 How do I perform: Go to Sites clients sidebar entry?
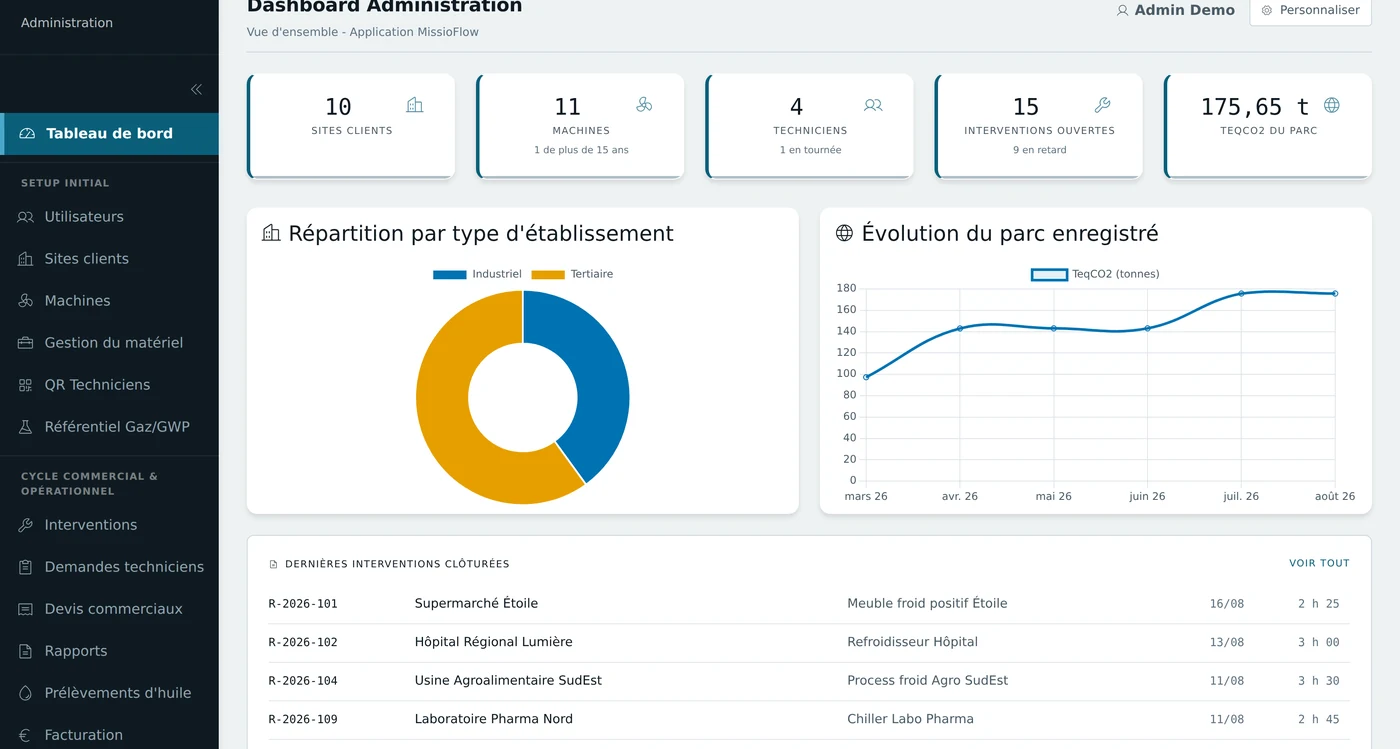(x=109, y=259)
